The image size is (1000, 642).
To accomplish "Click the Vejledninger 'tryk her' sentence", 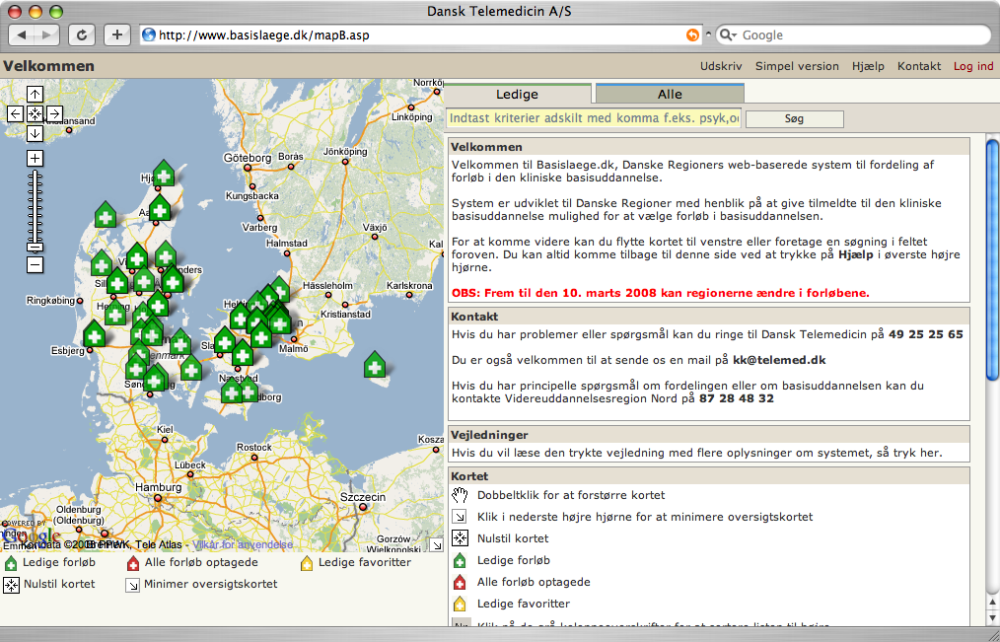I will (696, 453).
